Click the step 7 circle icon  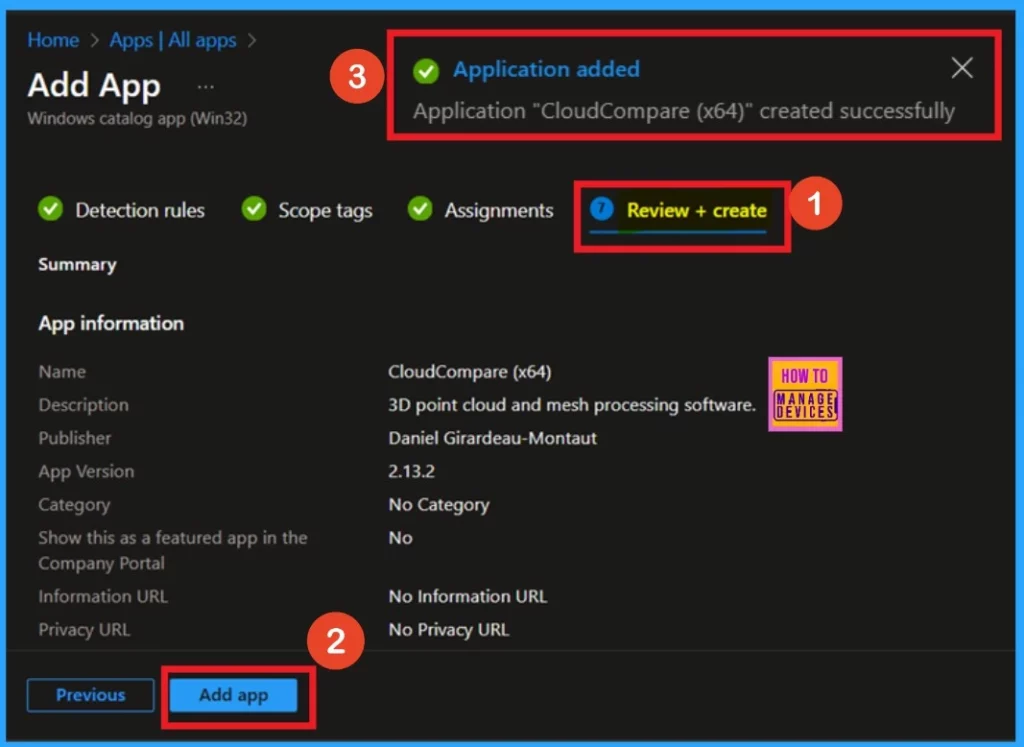[601, 209]
